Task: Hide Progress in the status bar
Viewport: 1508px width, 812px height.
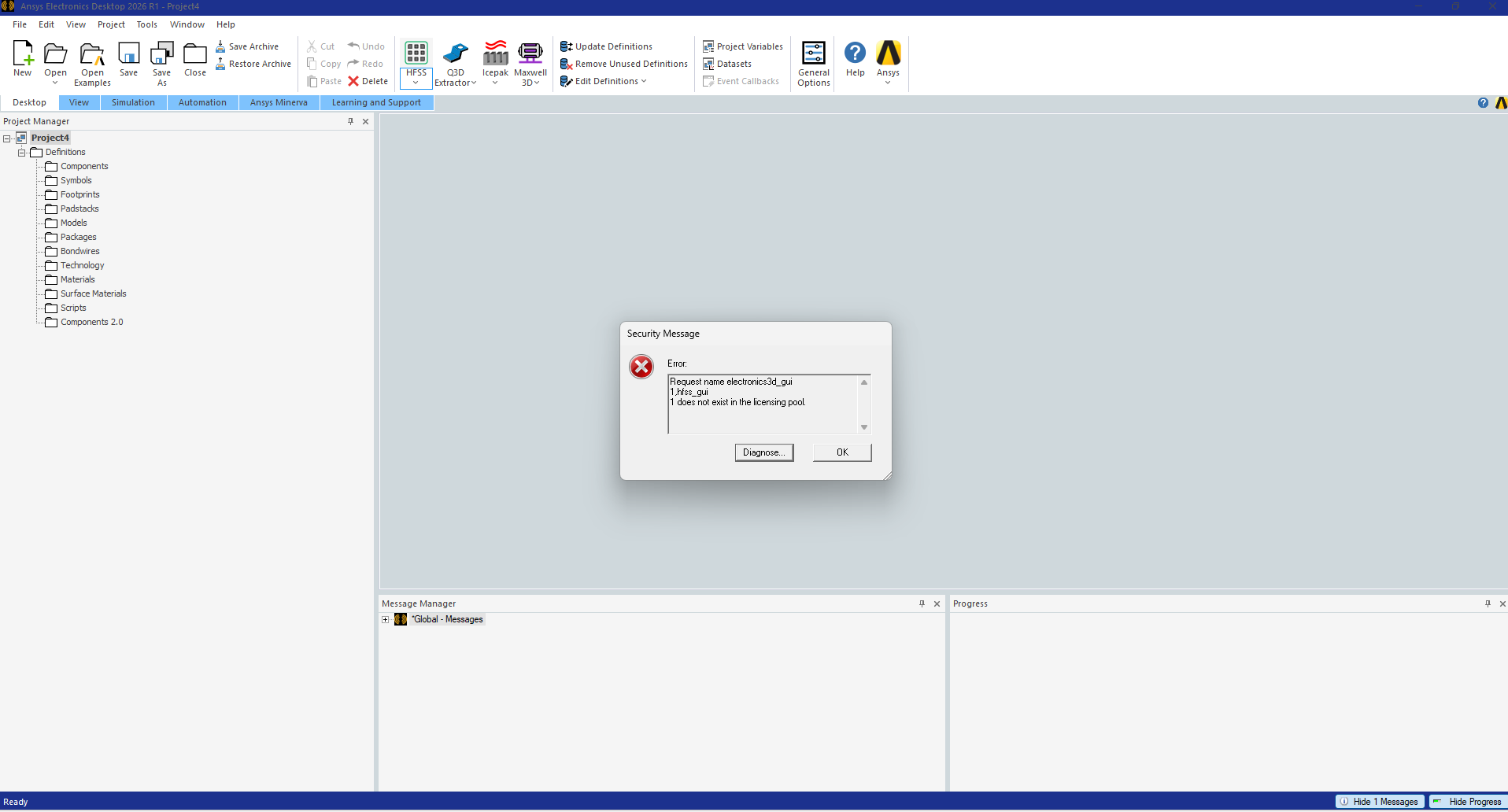Action: [x=1467, y=802]
